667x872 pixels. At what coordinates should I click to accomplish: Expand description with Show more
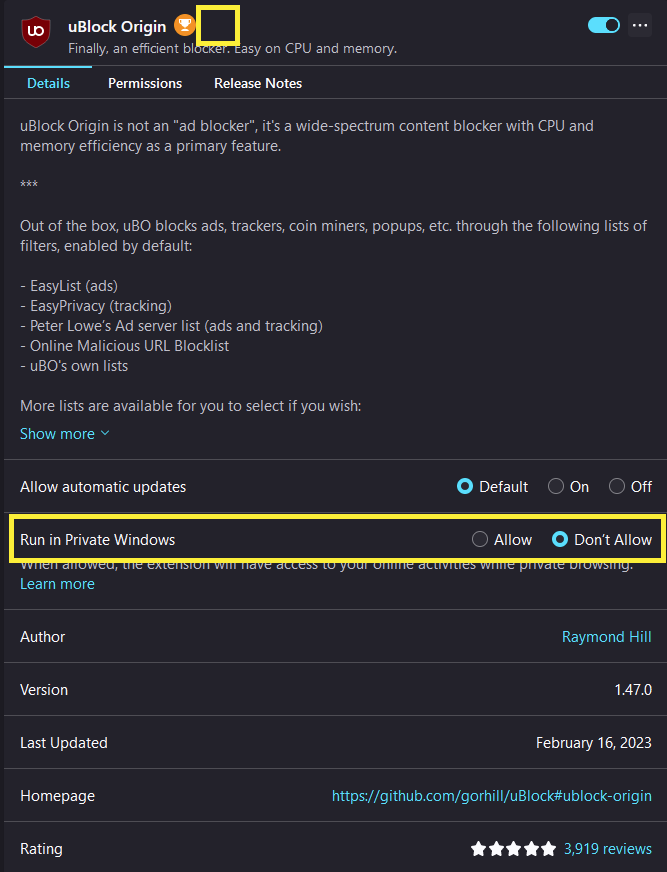pos(65,434)
